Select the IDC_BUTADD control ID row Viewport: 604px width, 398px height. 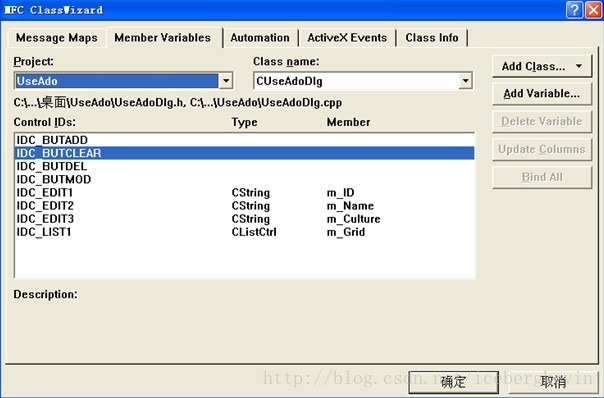click(x=245, y=140)
